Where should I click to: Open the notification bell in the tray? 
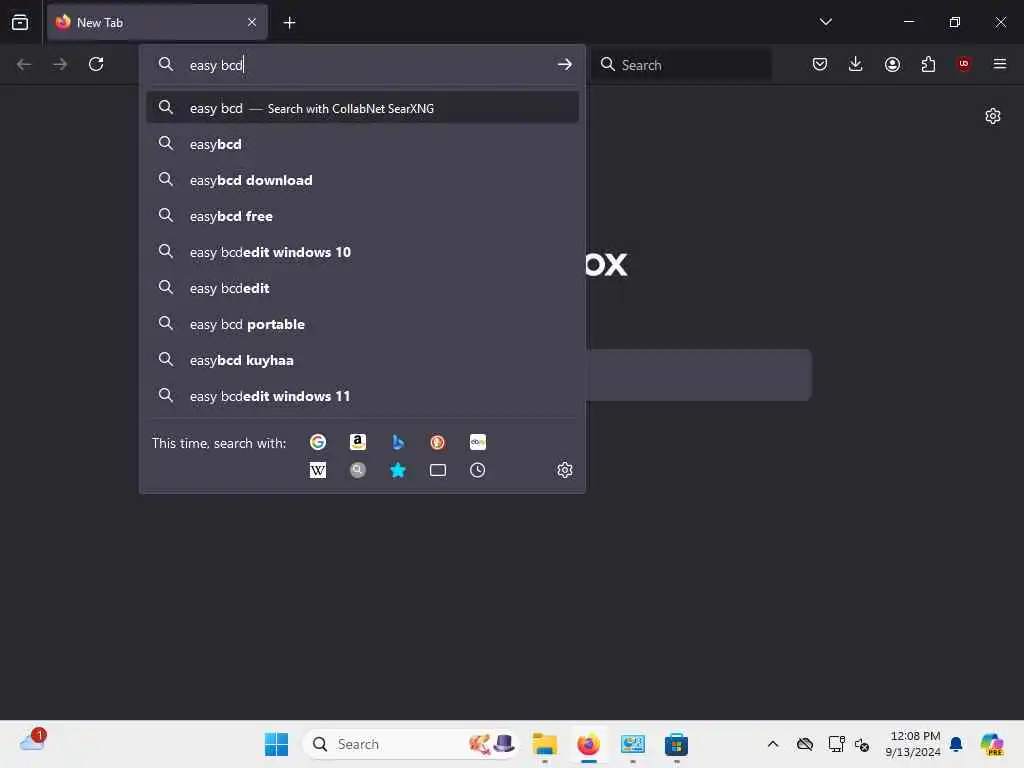pos(956,744)
